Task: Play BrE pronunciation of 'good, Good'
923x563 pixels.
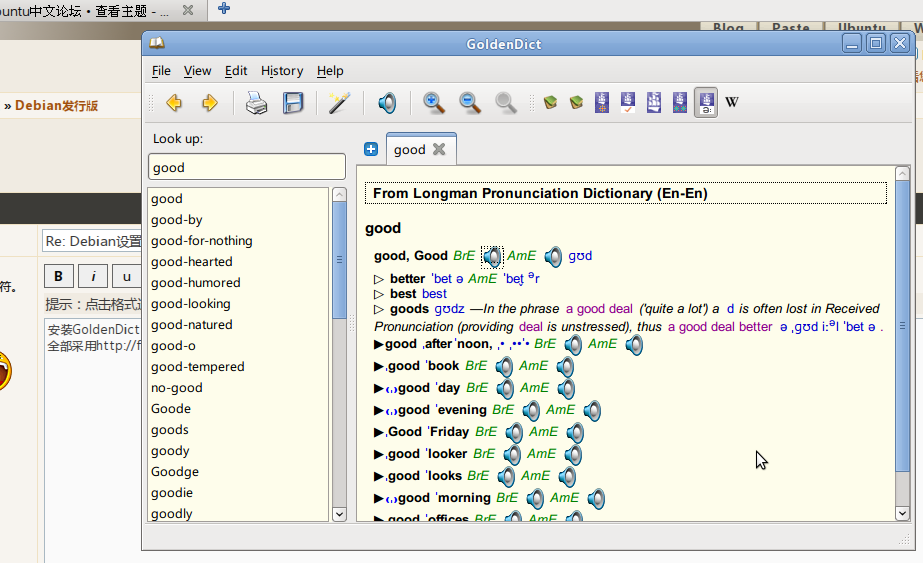Action: tap(492, 256)
